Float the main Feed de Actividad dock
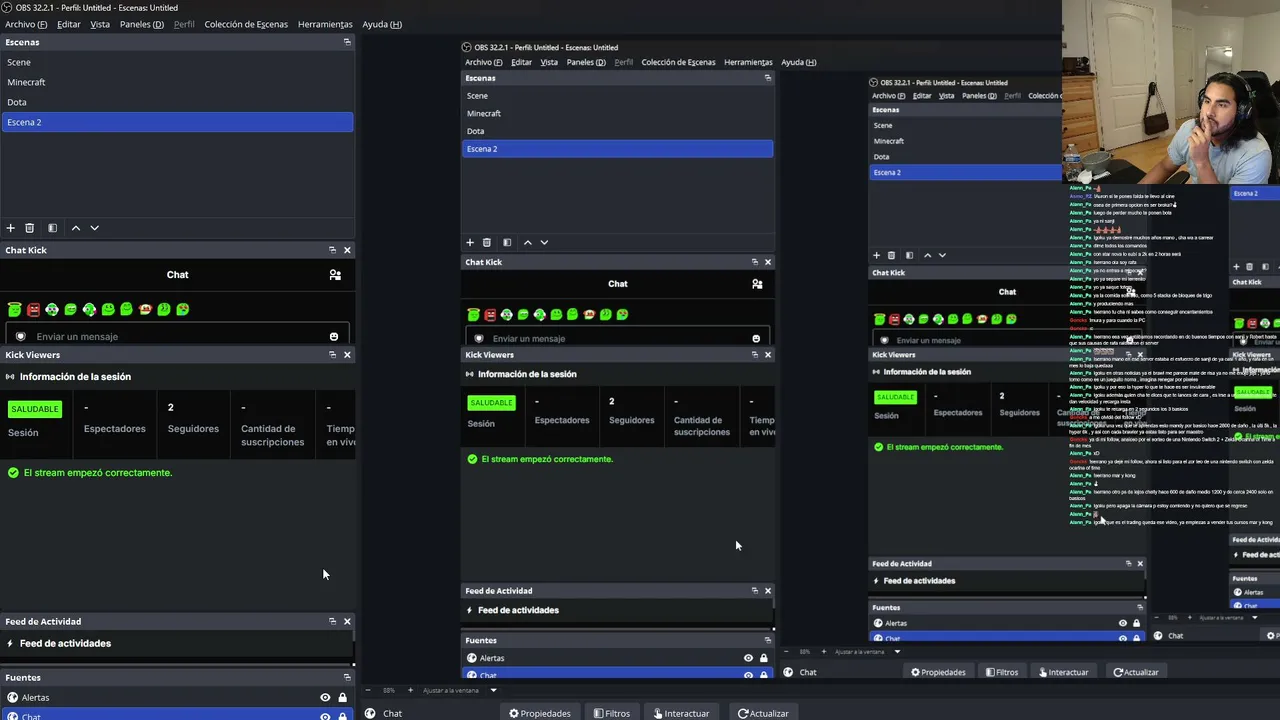Viewport: 1280px width, 720px height. pos(332,622)
